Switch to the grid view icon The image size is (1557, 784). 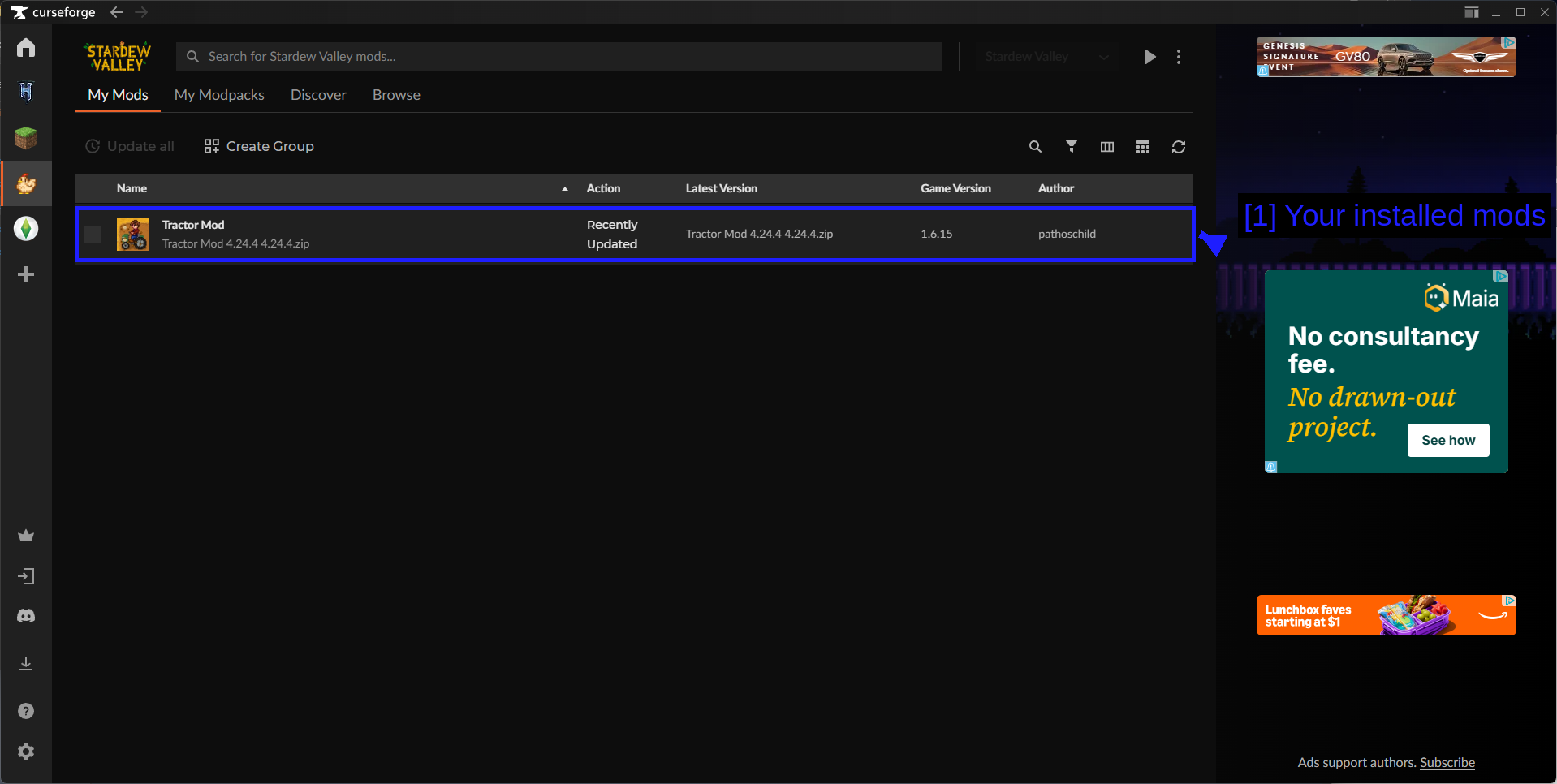(1143, 147)
